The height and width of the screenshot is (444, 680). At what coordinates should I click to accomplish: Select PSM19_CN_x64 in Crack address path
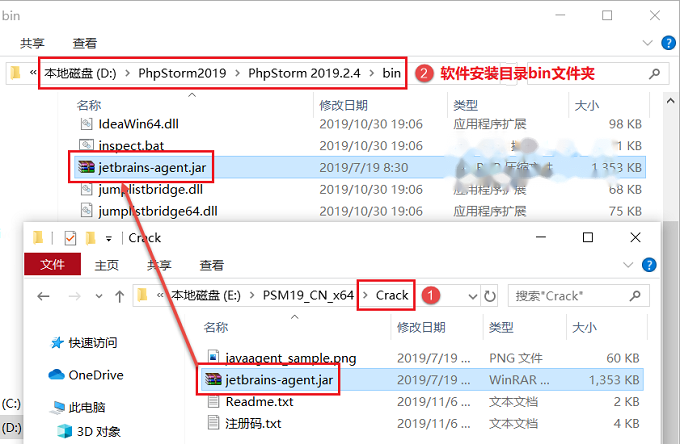point(308,296)
